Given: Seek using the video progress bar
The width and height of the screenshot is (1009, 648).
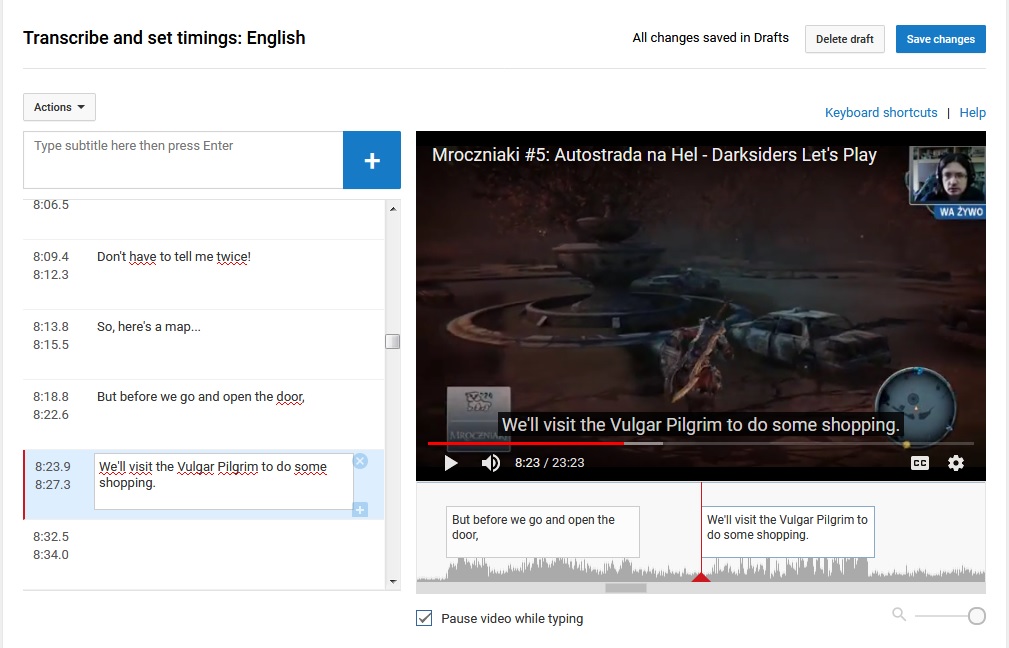Looking at the screenshot, I should [x=701, y=443].
